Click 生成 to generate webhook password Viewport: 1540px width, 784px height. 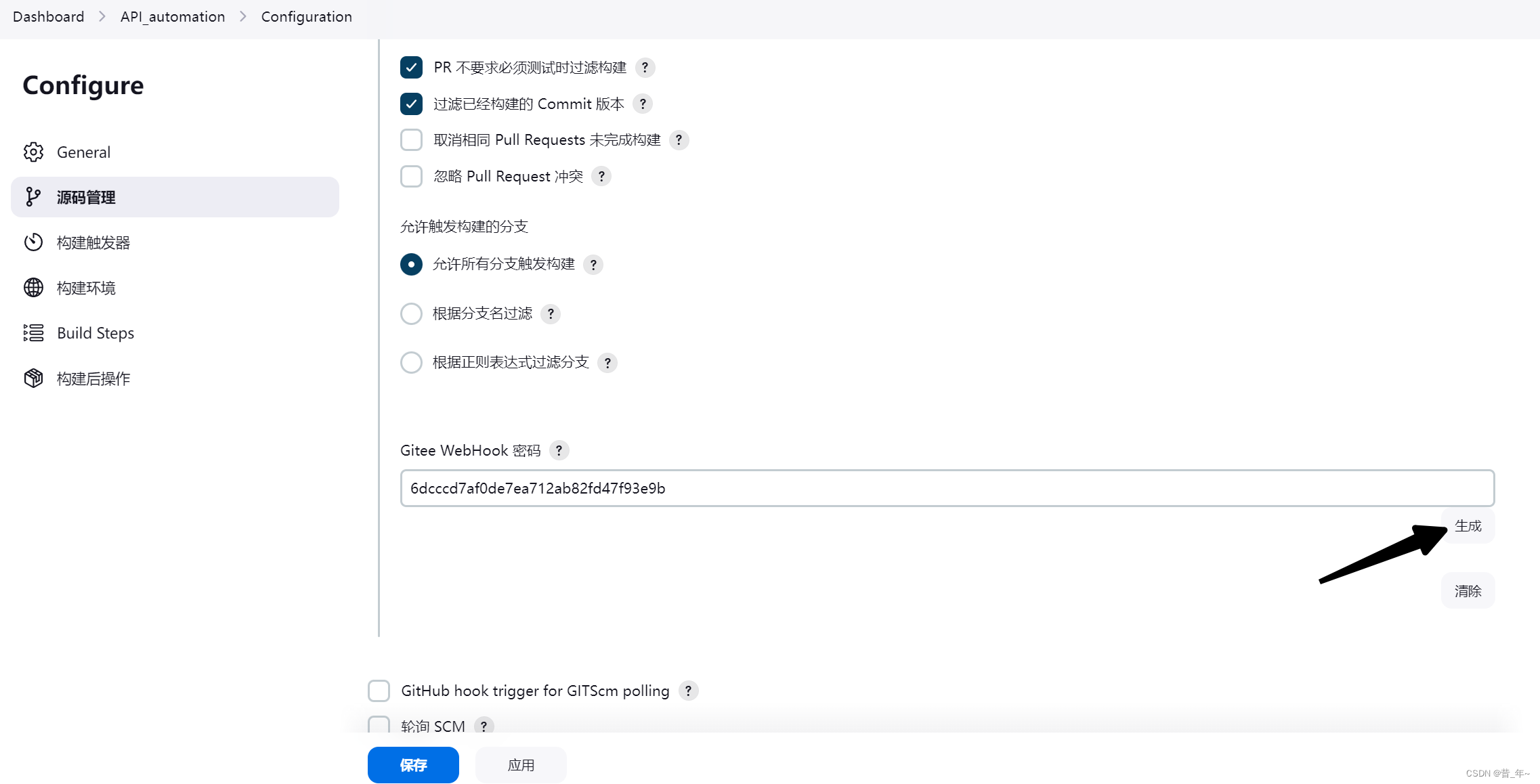[1468, 526]
